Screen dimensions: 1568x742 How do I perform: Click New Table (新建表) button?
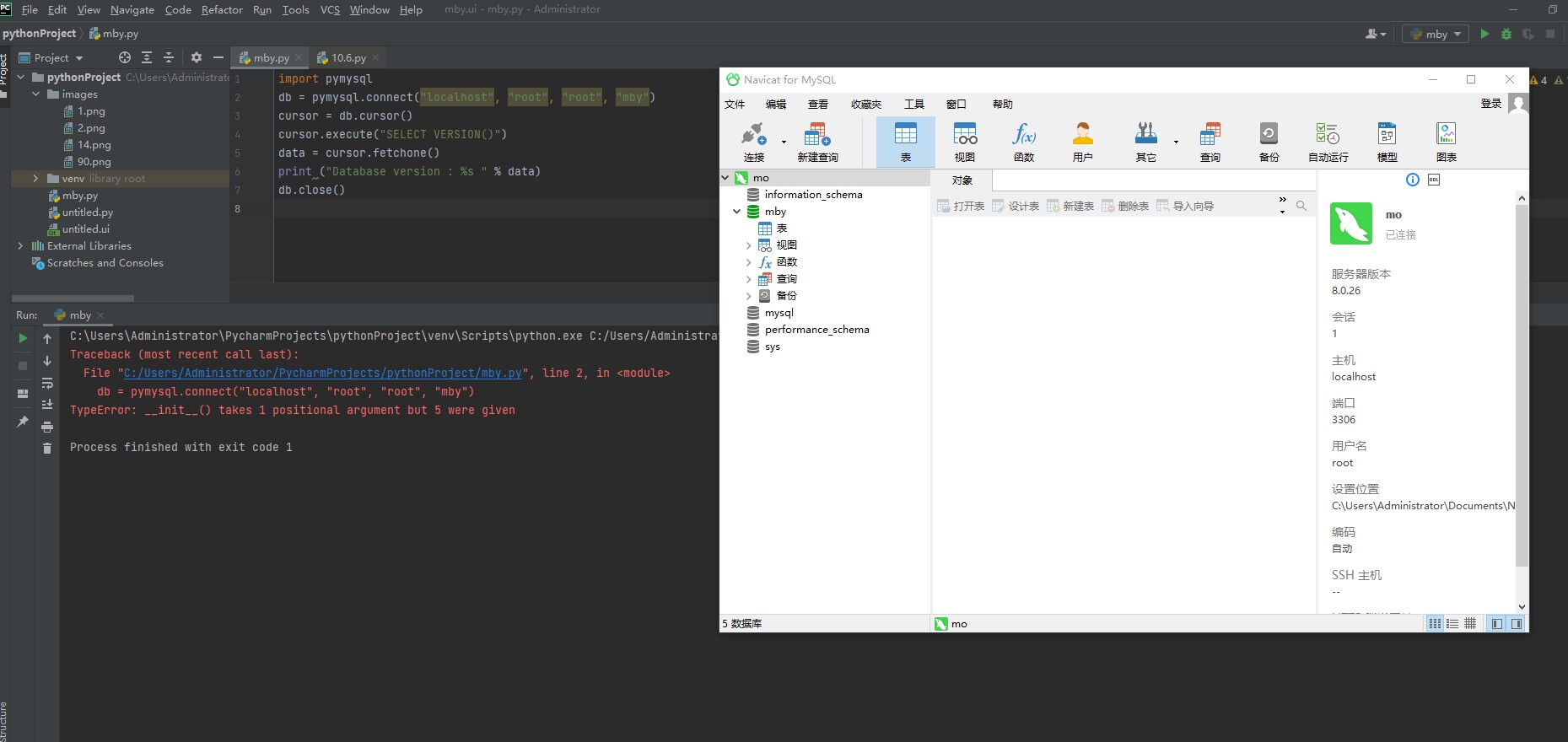click(x=1070, y=206)
